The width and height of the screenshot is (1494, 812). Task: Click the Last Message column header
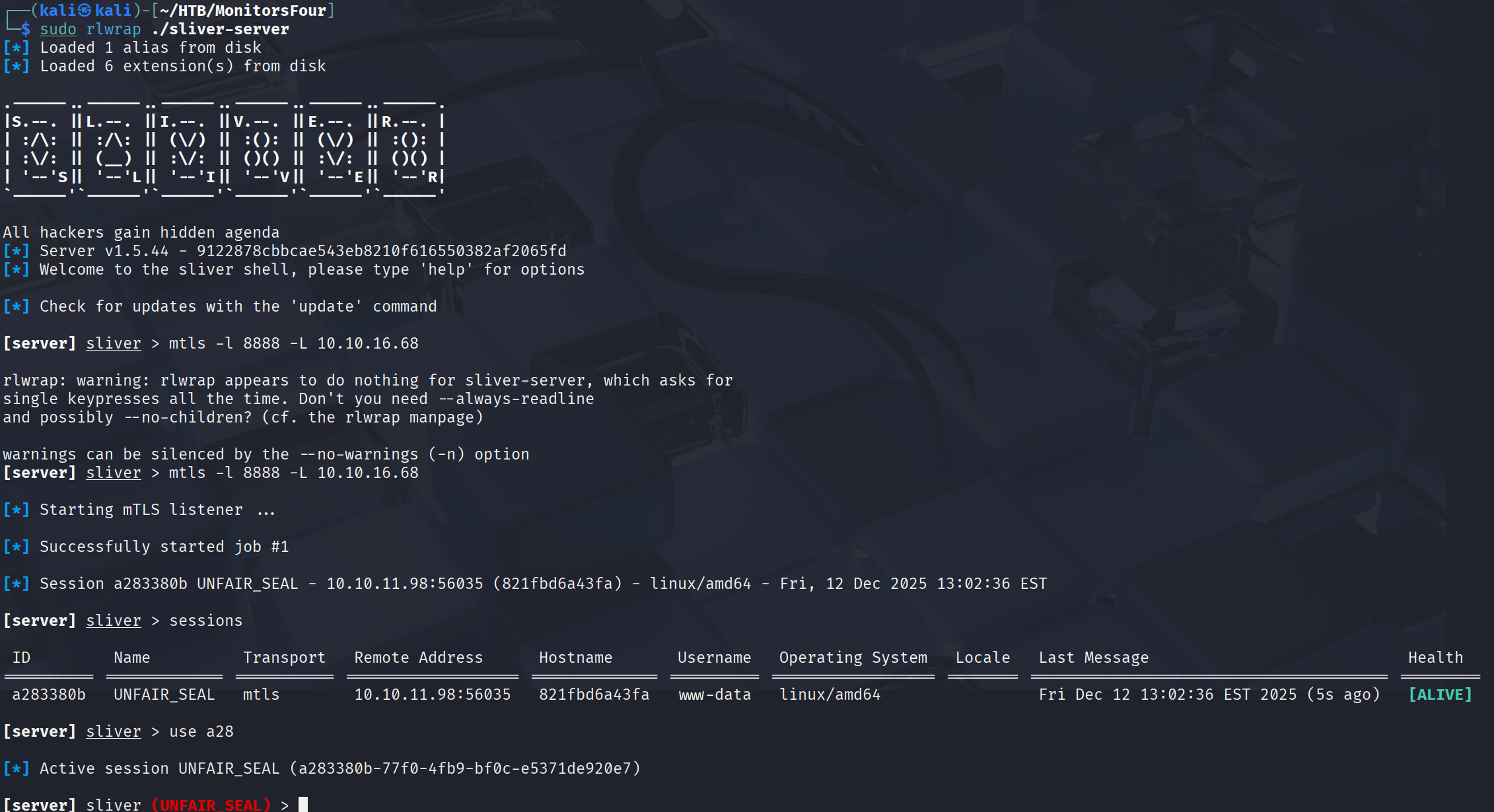(1093, 658)
